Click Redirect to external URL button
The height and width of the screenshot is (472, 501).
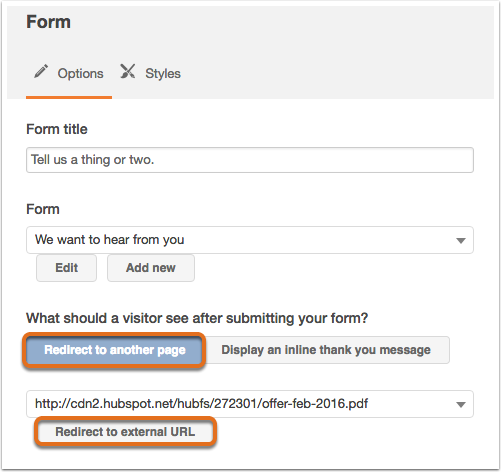point(125,432)
